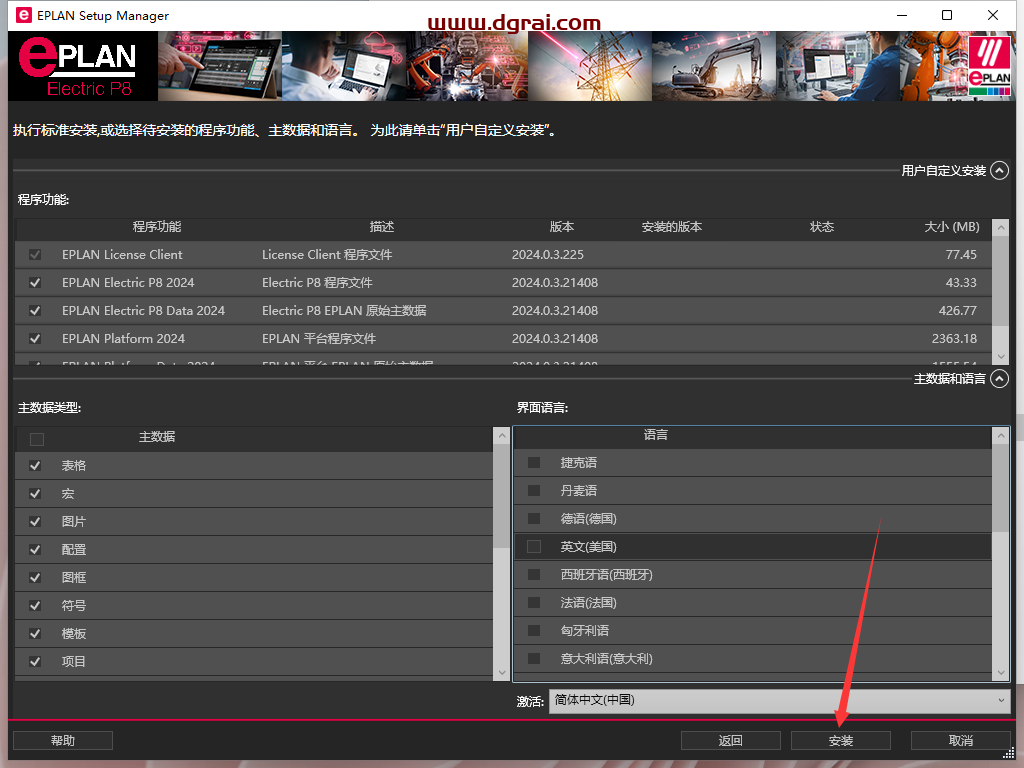This screenshot has width=1024, height=768.
Task: Click the EPLAN Electric P8 logo
Action: [83, 66]
